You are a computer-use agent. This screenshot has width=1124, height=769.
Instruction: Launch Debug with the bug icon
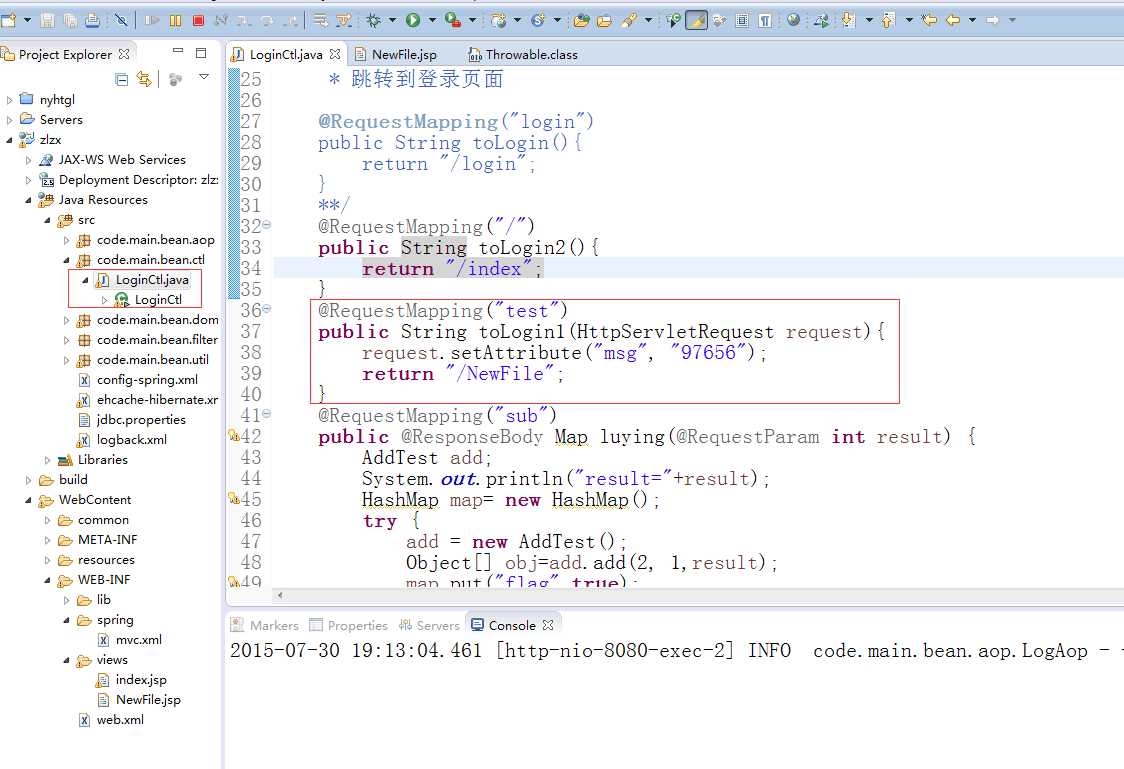click(x=374, y=20)
